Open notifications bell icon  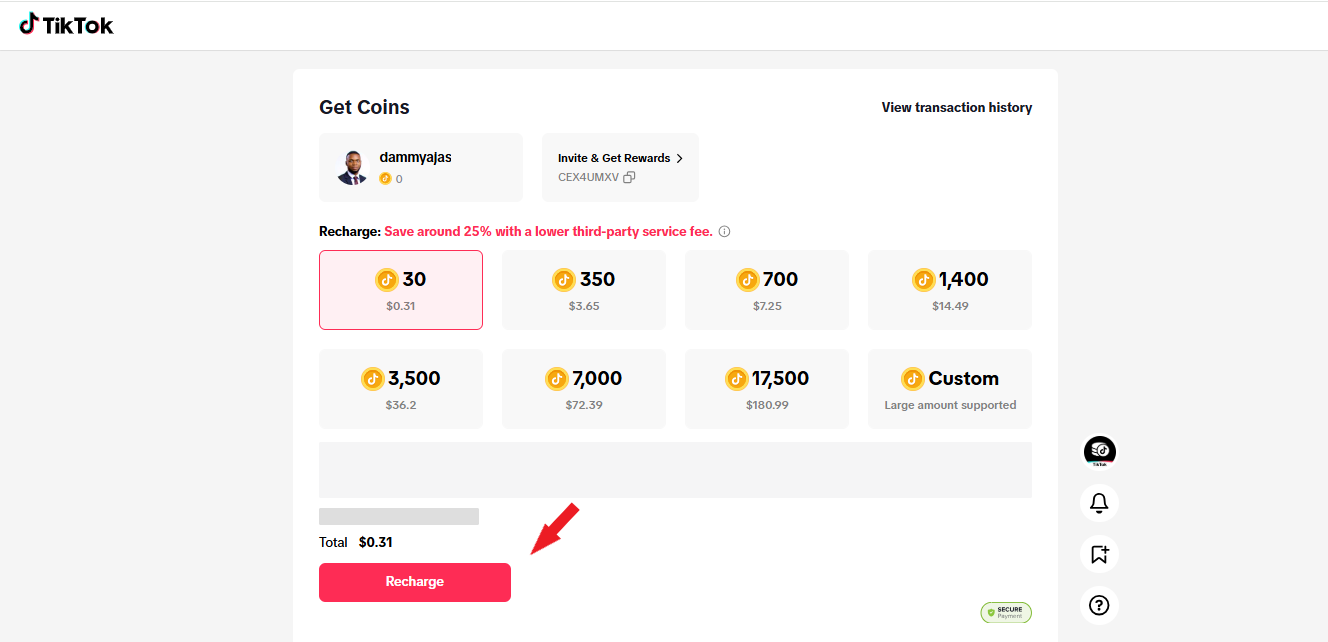1099,502
